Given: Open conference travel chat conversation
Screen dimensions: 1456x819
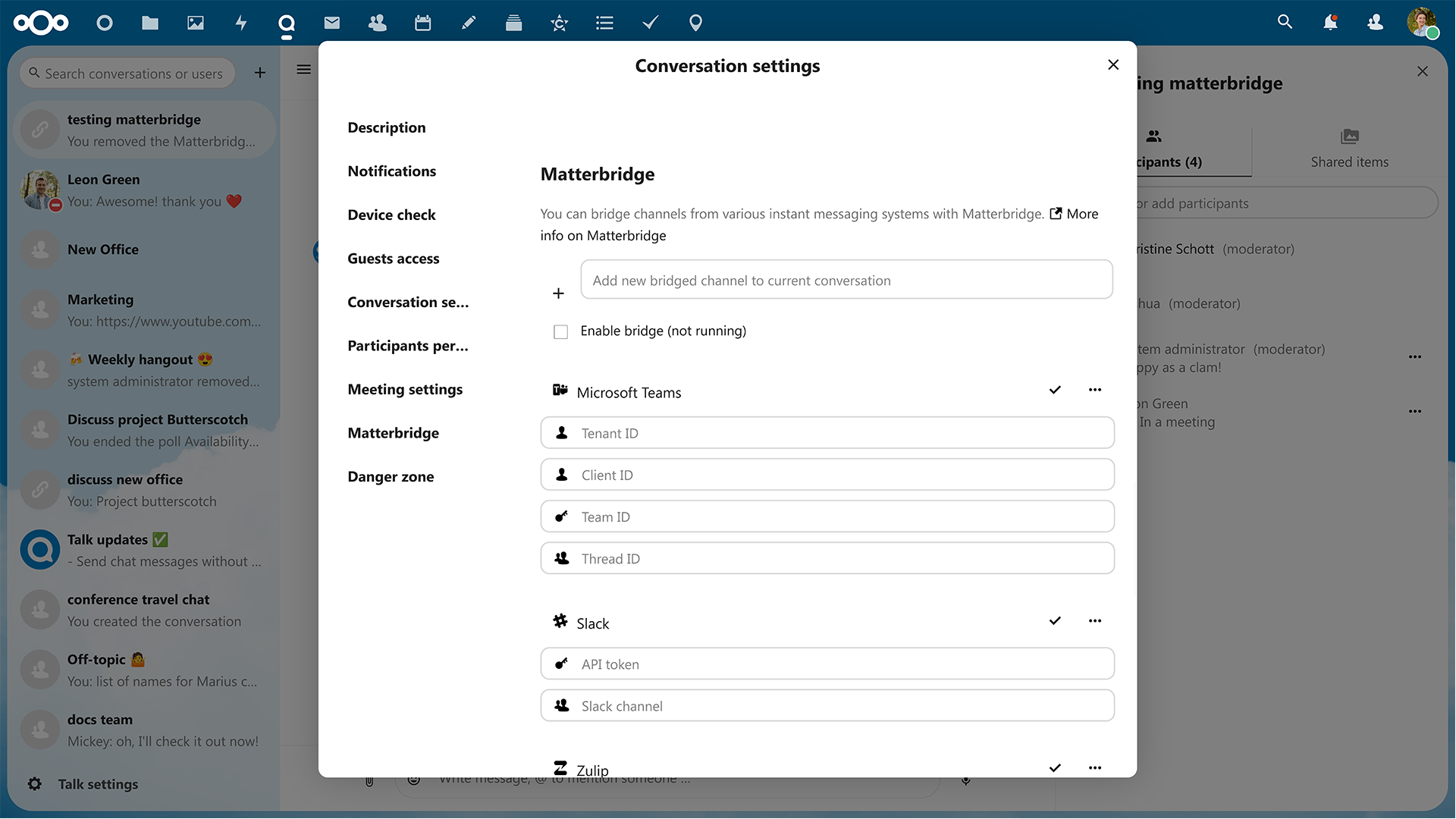Looking at the screenshot, I should click(144, 610).
